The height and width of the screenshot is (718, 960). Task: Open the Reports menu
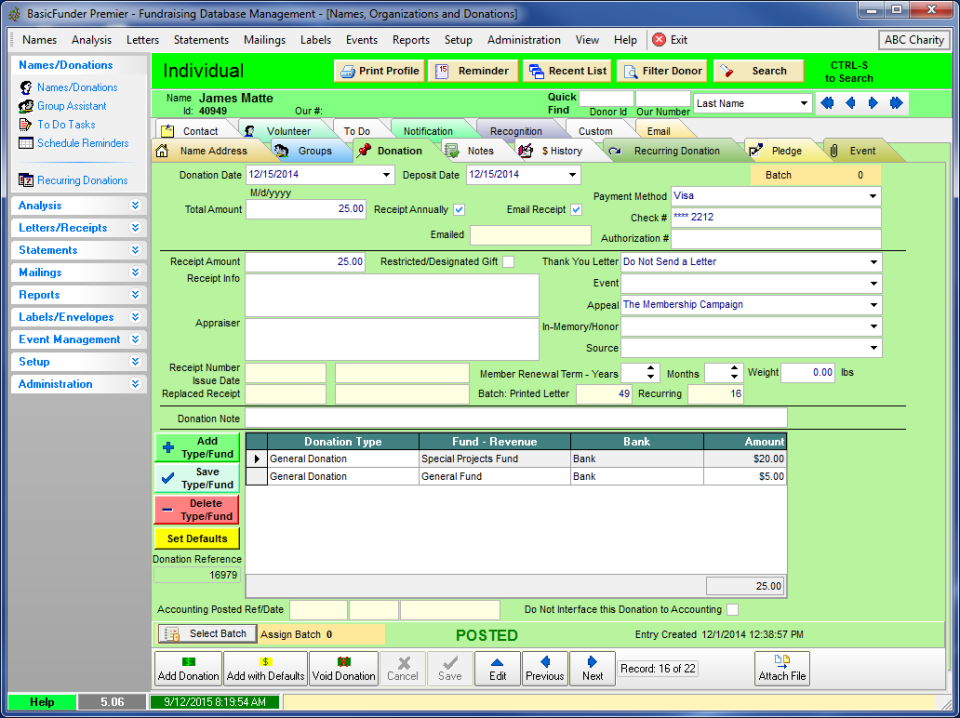(410, 40)
